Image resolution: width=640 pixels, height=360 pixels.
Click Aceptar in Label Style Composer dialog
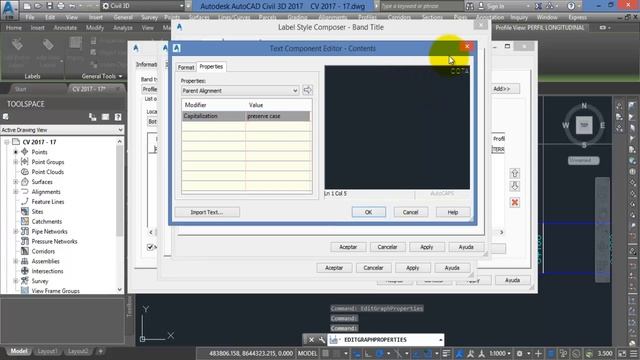point(348,247)
